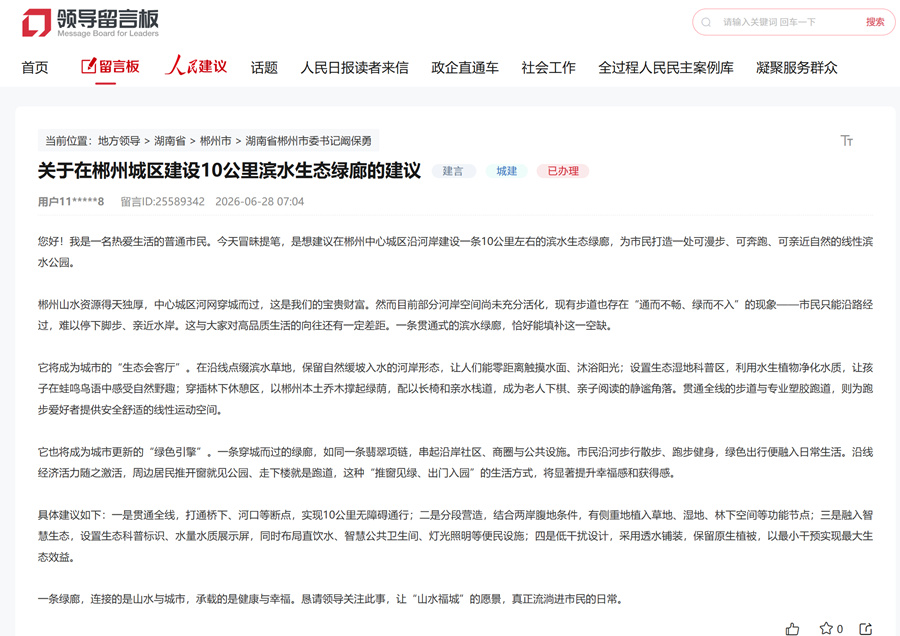The width and height of the screenshot is (900, 636).
Task: Click 湖南省郴州市委书记阚保勇 breadcrumb link
Action: [x=308, y=141]
